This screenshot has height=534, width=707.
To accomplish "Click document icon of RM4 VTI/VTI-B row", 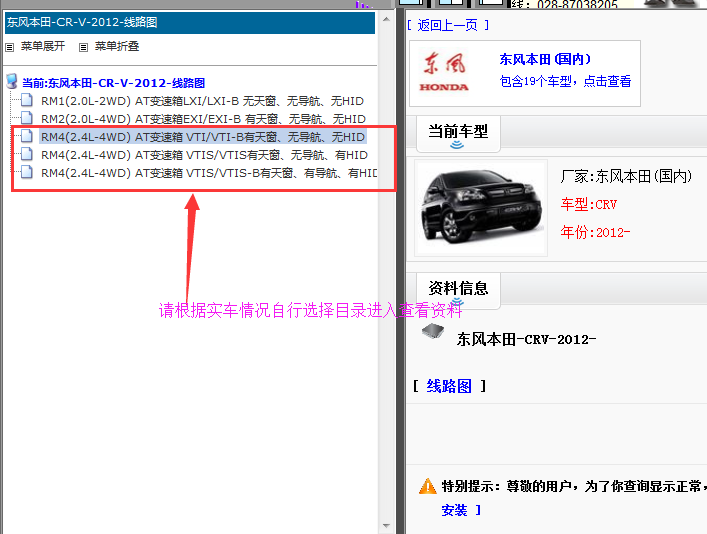I will pyautogui.click(x=27, y=136).
